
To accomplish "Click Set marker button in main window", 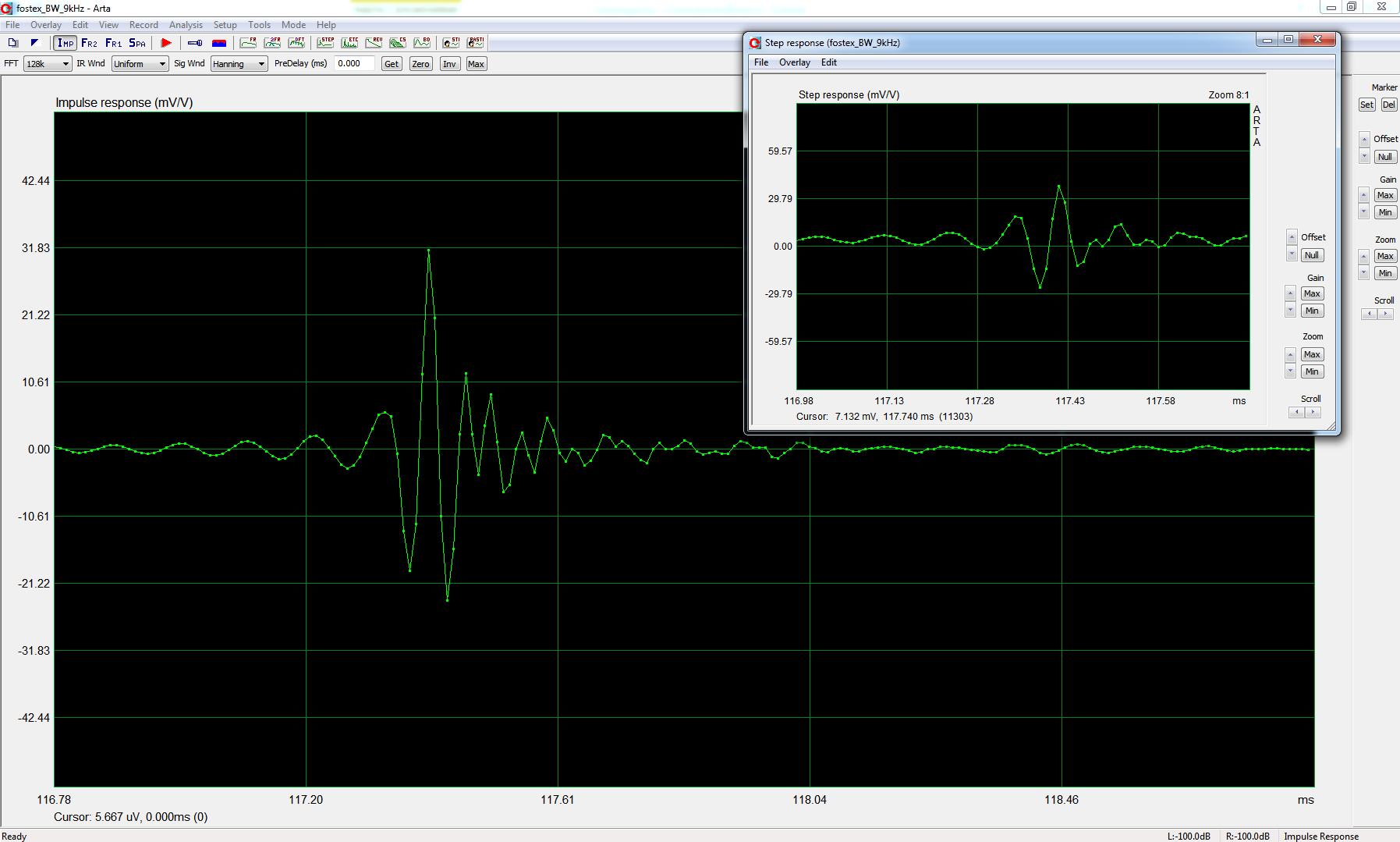I will (x=1366, y=105).
